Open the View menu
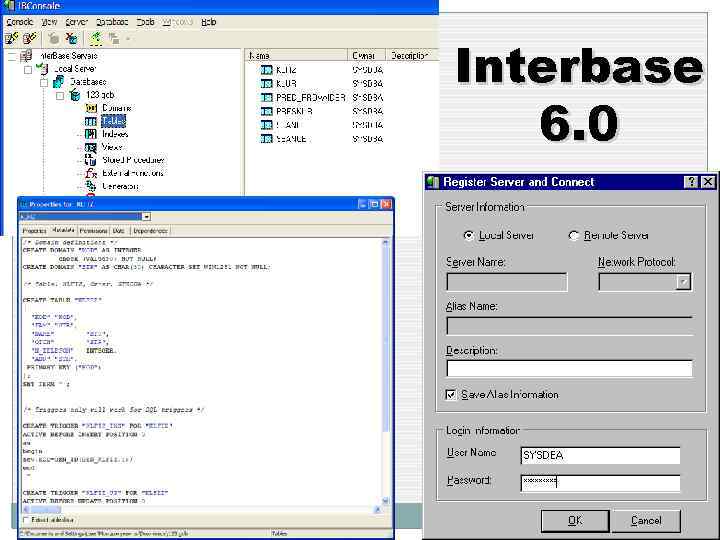This screenshot has width=720, height=540. (49, 22)
